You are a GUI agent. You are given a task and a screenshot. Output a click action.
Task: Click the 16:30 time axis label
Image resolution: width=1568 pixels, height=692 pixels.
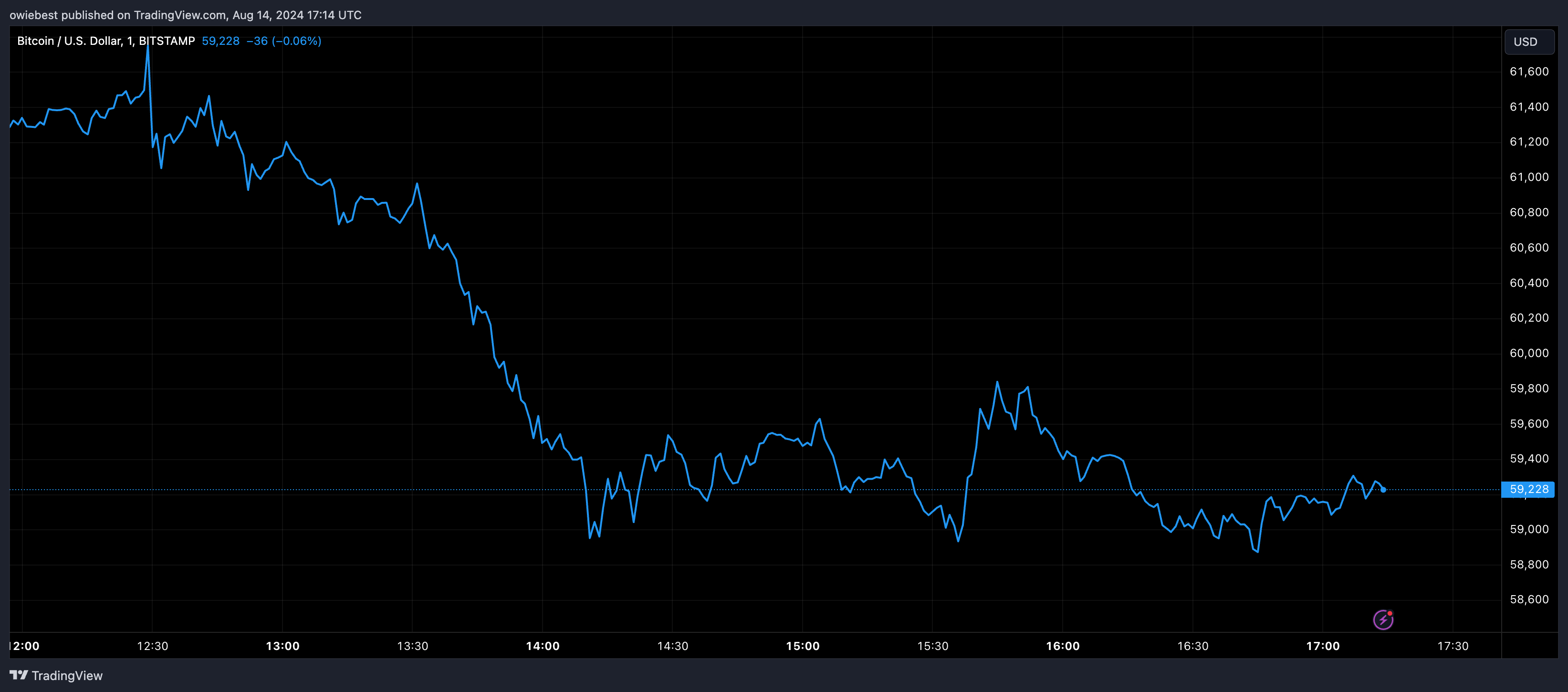click(1192, 646)
